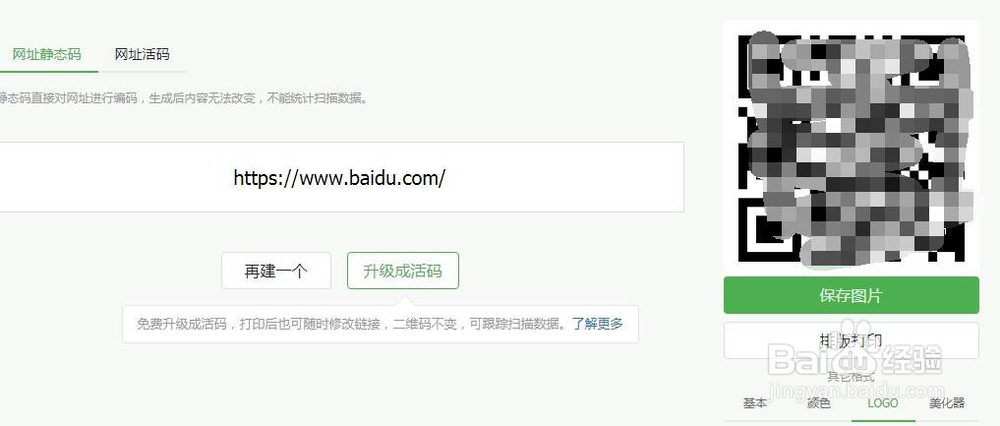
Task: Switch to the 颜色 color tab
Action: tap(819, 403)
